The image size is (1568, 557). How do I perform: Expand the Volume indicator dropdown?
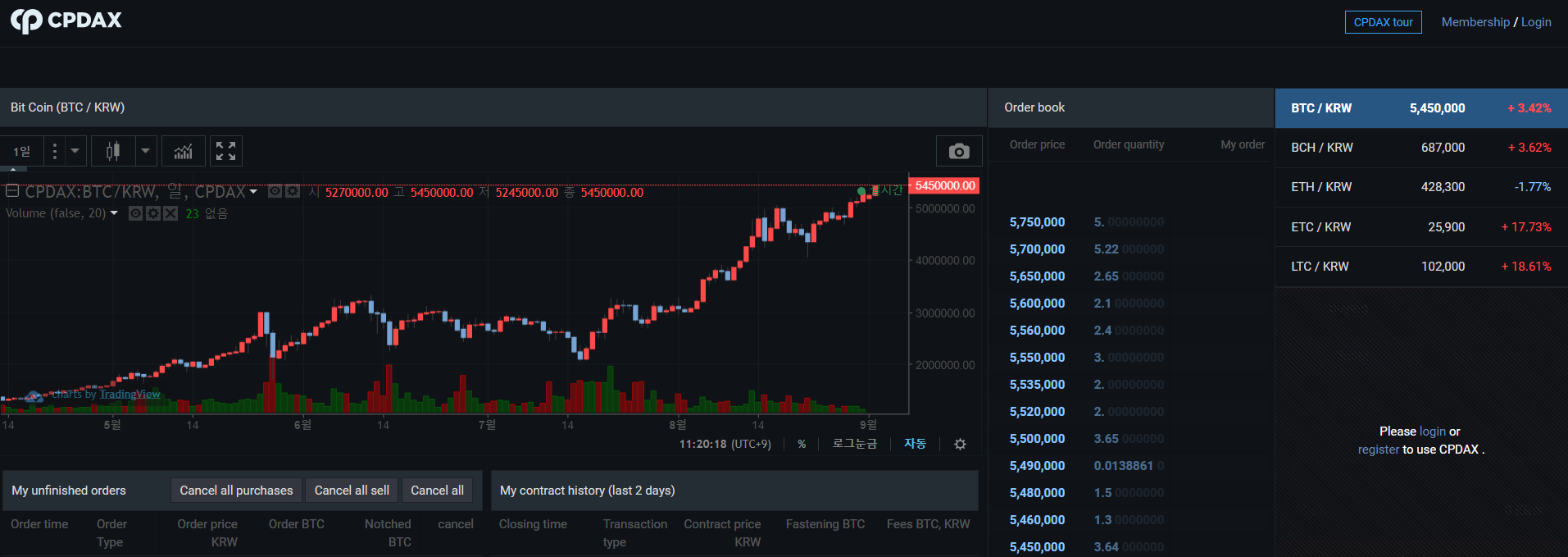point(114,213)
